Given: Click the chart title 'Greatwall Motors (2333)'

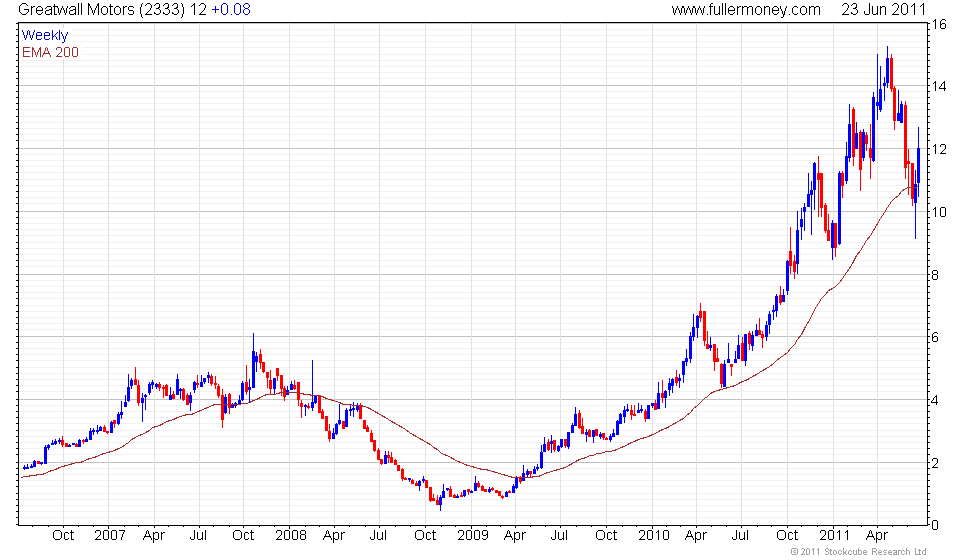Looking at the screenshot, I should 102,9.
